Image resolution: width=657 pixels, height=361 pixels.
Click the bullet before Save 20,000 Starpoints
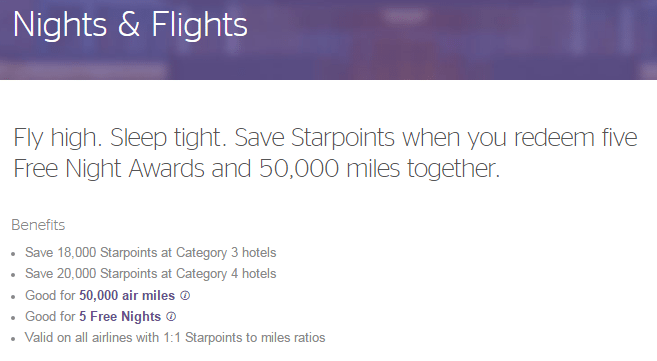(x=13, y=275)
